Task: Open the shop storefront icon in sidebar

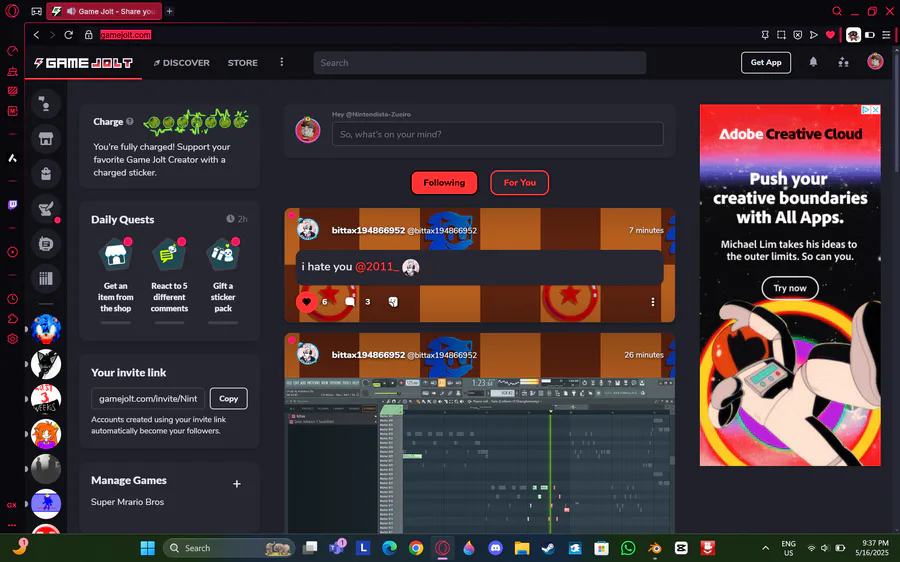Action: click(x=46, y=139)
